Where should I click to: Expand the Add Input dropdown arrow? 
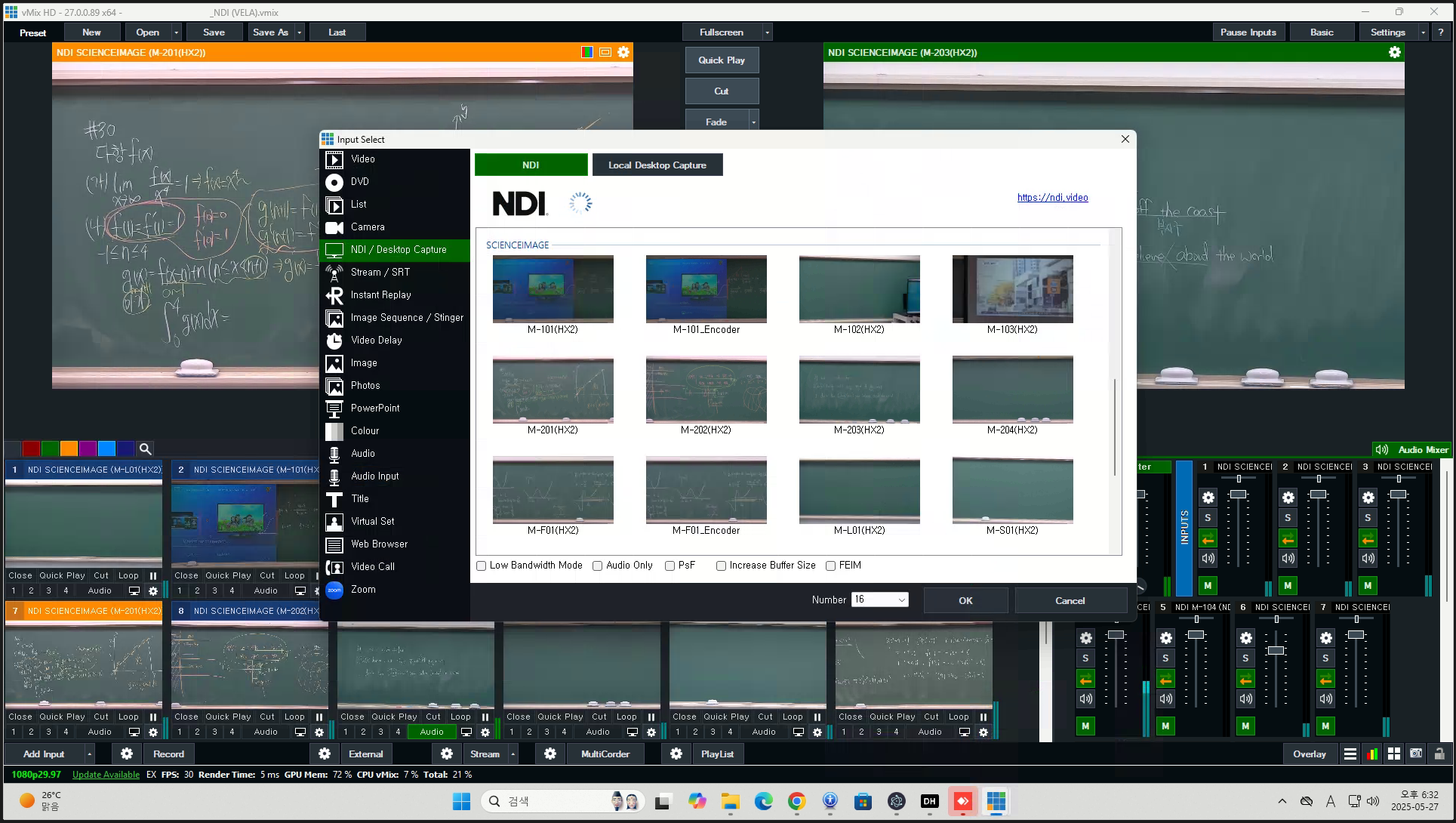point(89,754)
